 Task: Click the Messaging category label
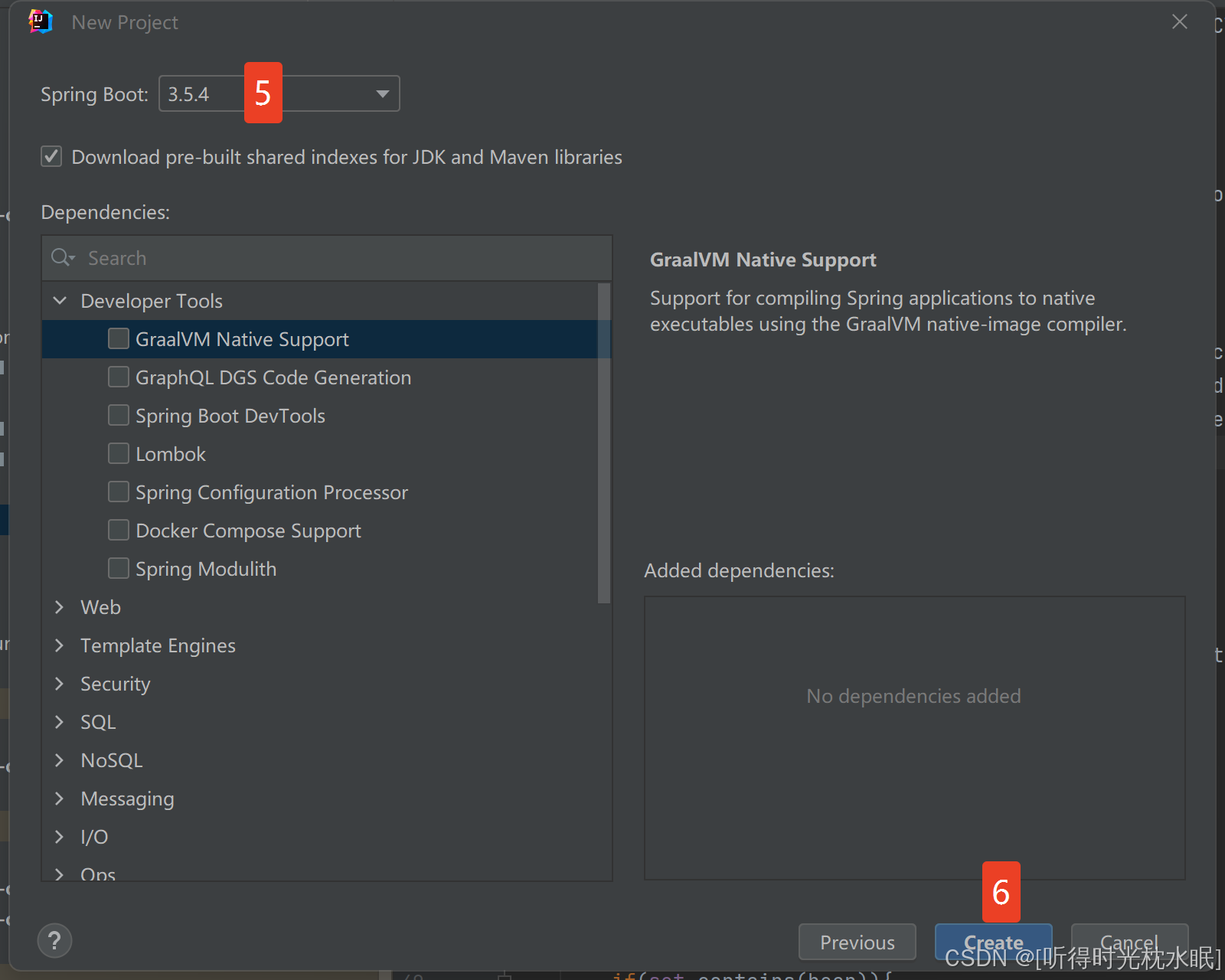click(x=127, y=799)
